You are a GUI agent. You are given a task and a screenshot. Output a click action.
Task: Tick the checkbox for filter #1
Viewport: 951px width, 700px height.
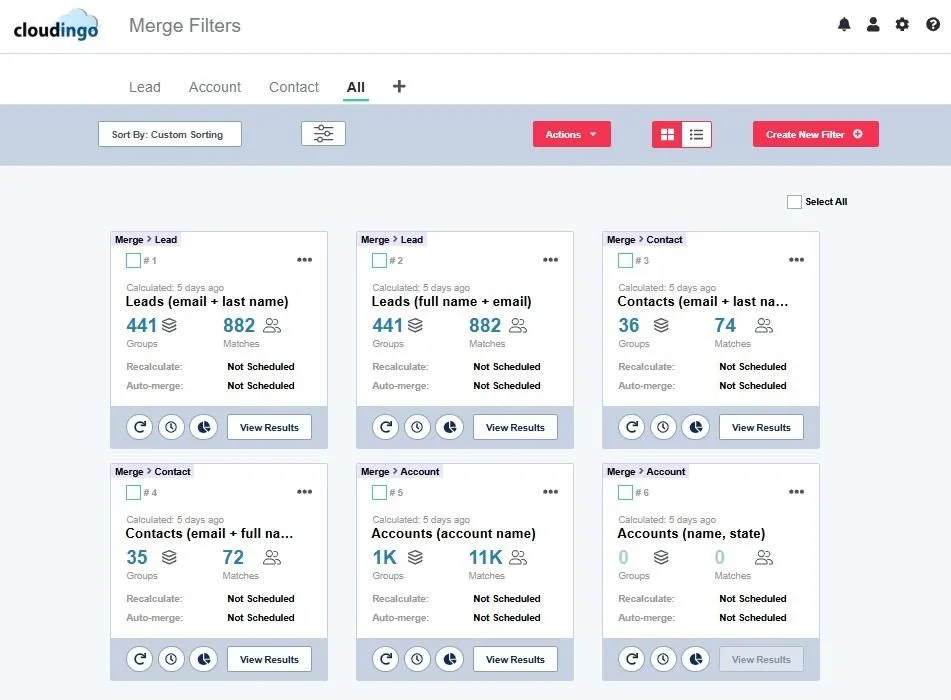click(x=133, y=260)
